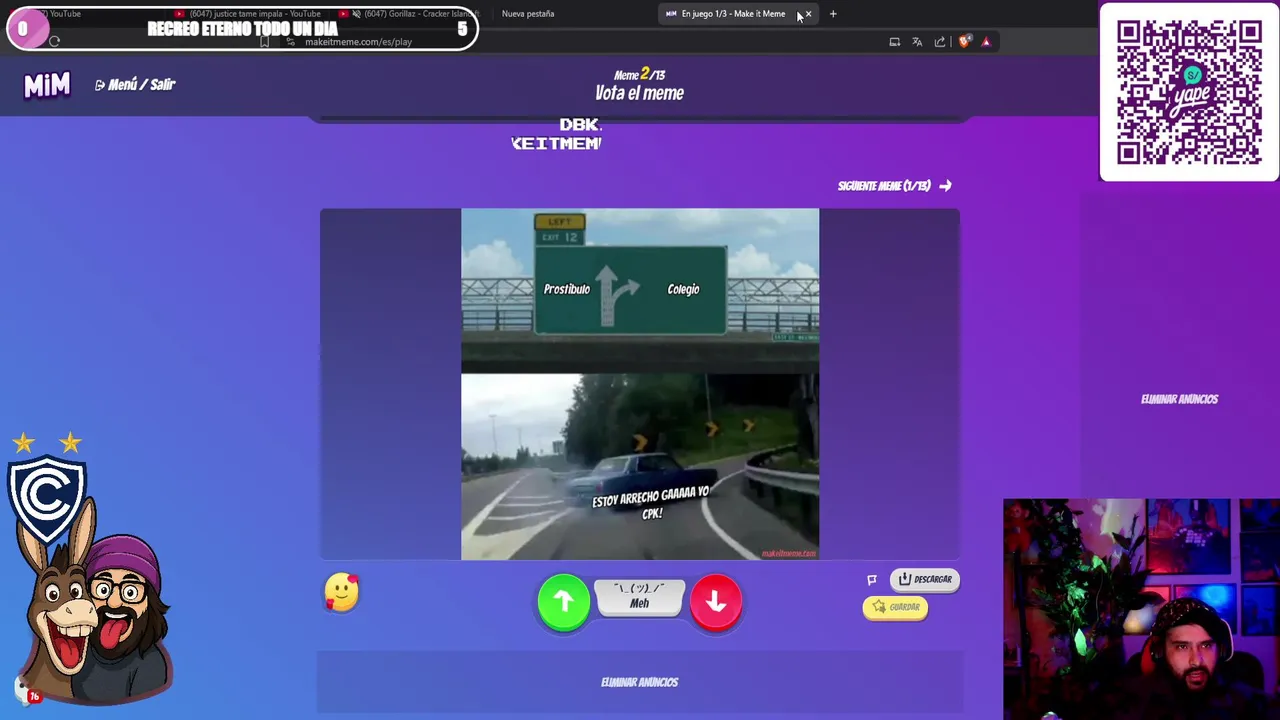The height and width of the screenshot is (720, 1280).
Task: Click the makeitmeme.com address bar
Action: click(358, 42)
